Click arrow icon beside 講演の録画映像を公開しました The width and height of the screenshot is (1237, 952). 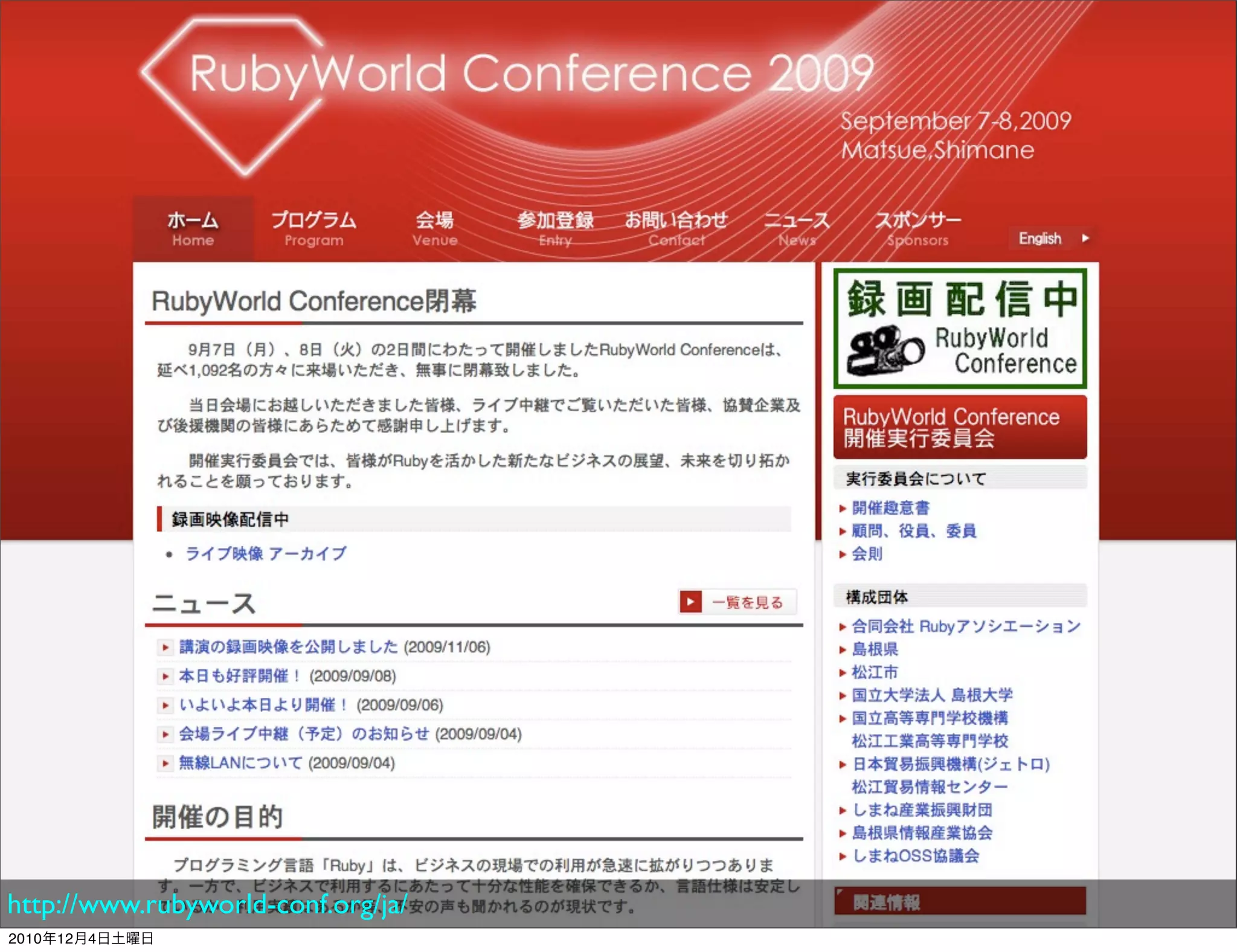164,648
